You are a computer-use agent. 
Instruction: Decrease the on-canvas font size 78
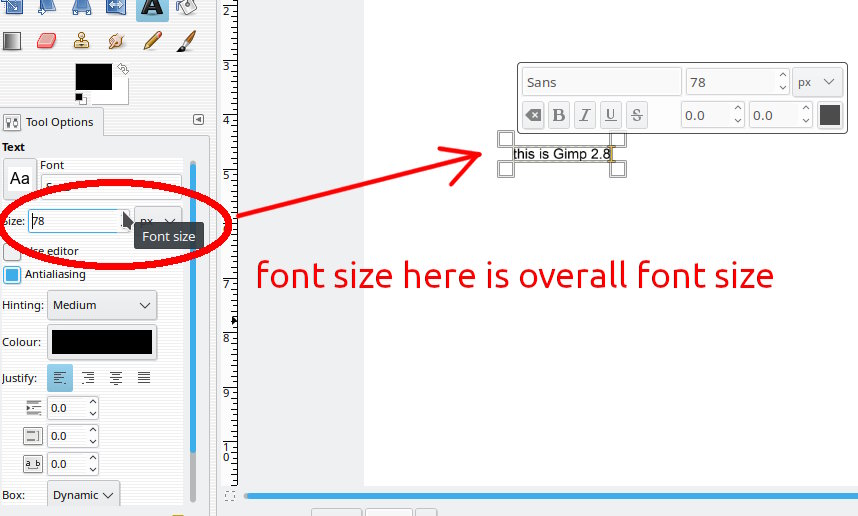click(783, 88)
